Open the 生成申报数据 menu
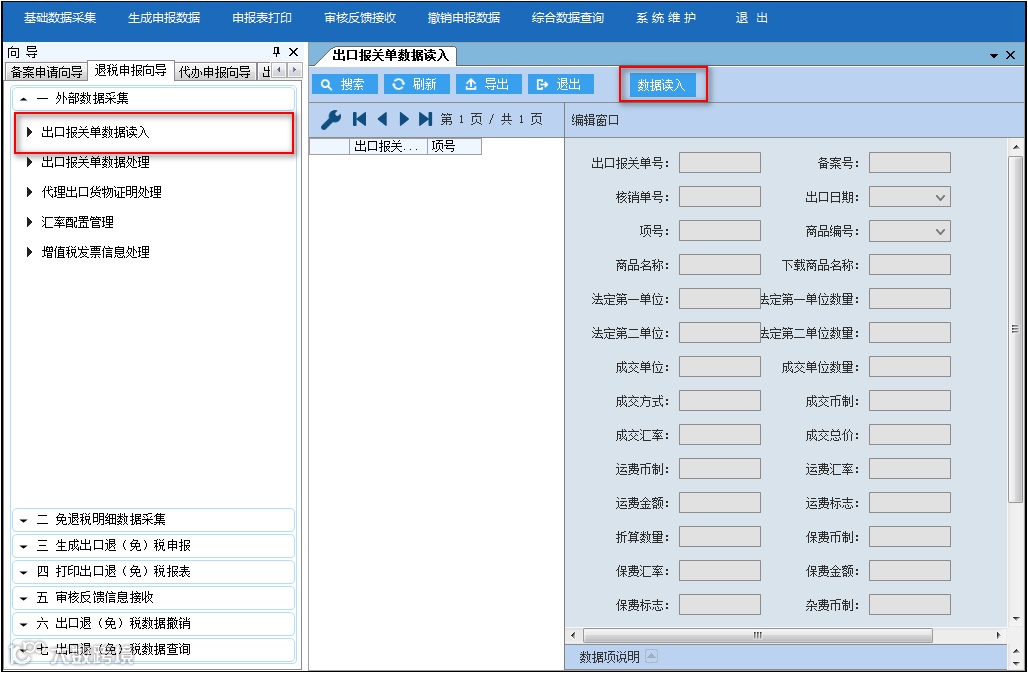The height and width of the screenshot is (673, 1028). coord(164,18)
